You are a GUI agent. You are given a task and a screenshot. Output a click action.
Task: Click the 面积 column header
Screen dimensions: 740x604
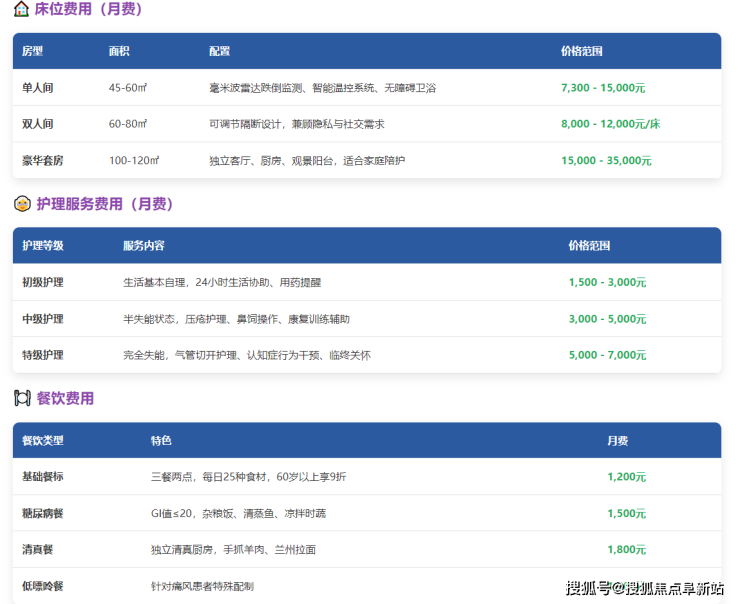pos(119,51)
